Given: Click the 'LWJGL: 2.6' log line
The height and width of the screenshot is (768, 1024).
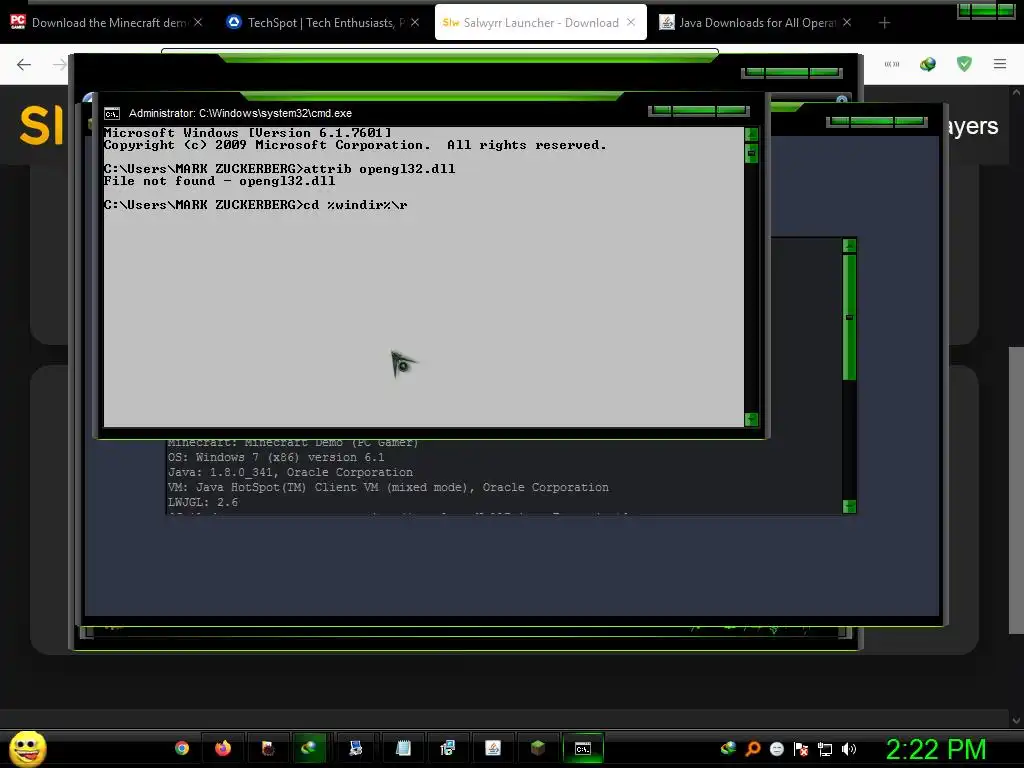Looking at the screenshot, I should click(202, 502).
